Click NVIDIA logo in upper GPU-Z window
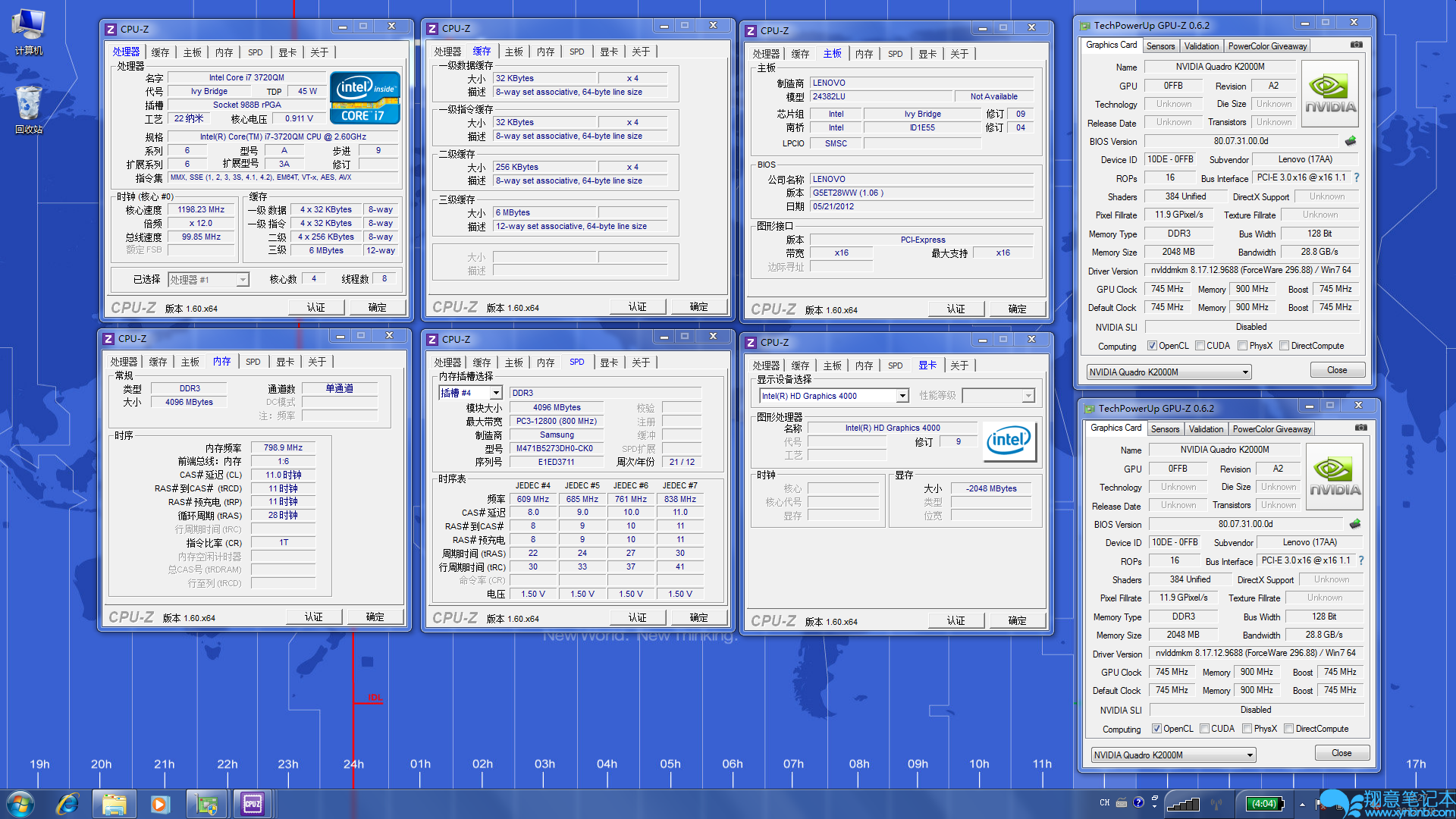Screen dimensions: 1456x819 1330,94
